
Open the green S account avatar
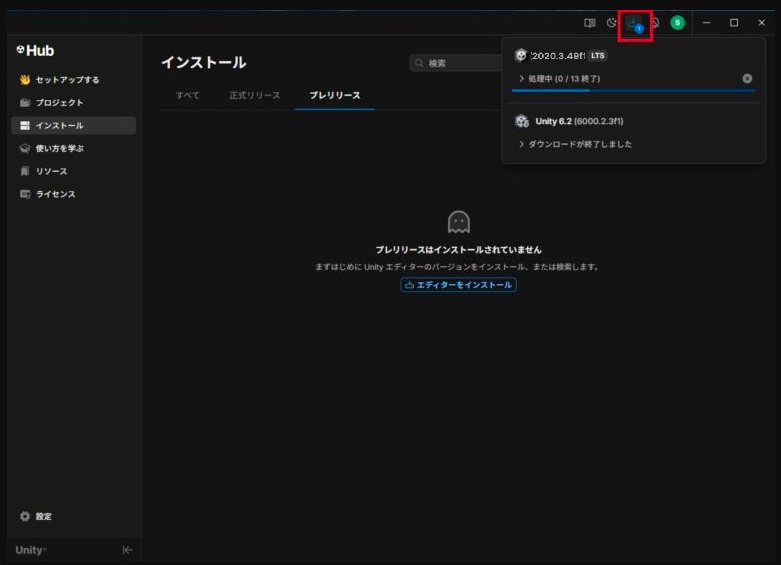tap(677, 23)
